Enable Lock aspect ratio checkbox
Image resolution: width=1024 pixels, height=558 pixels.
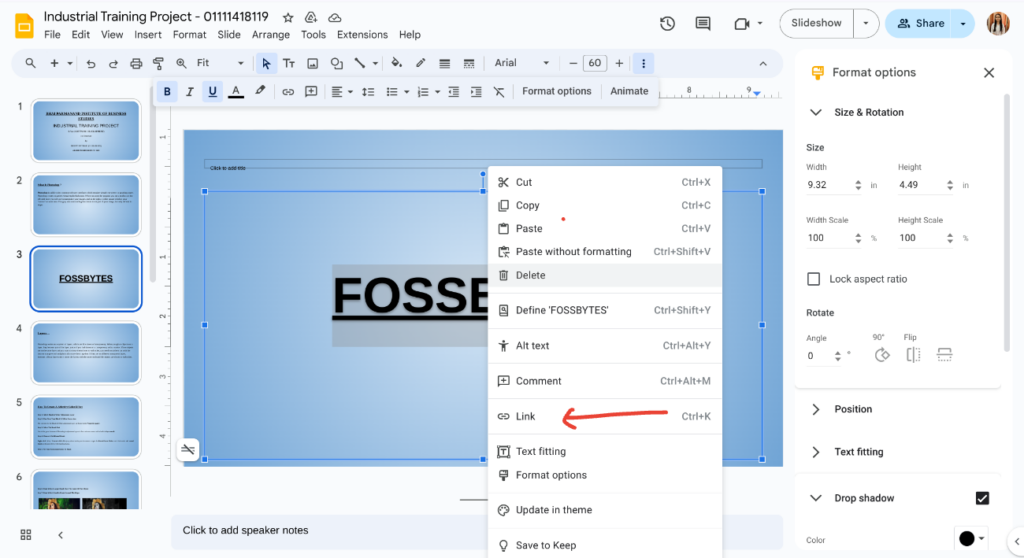click(x=813, y=279)
